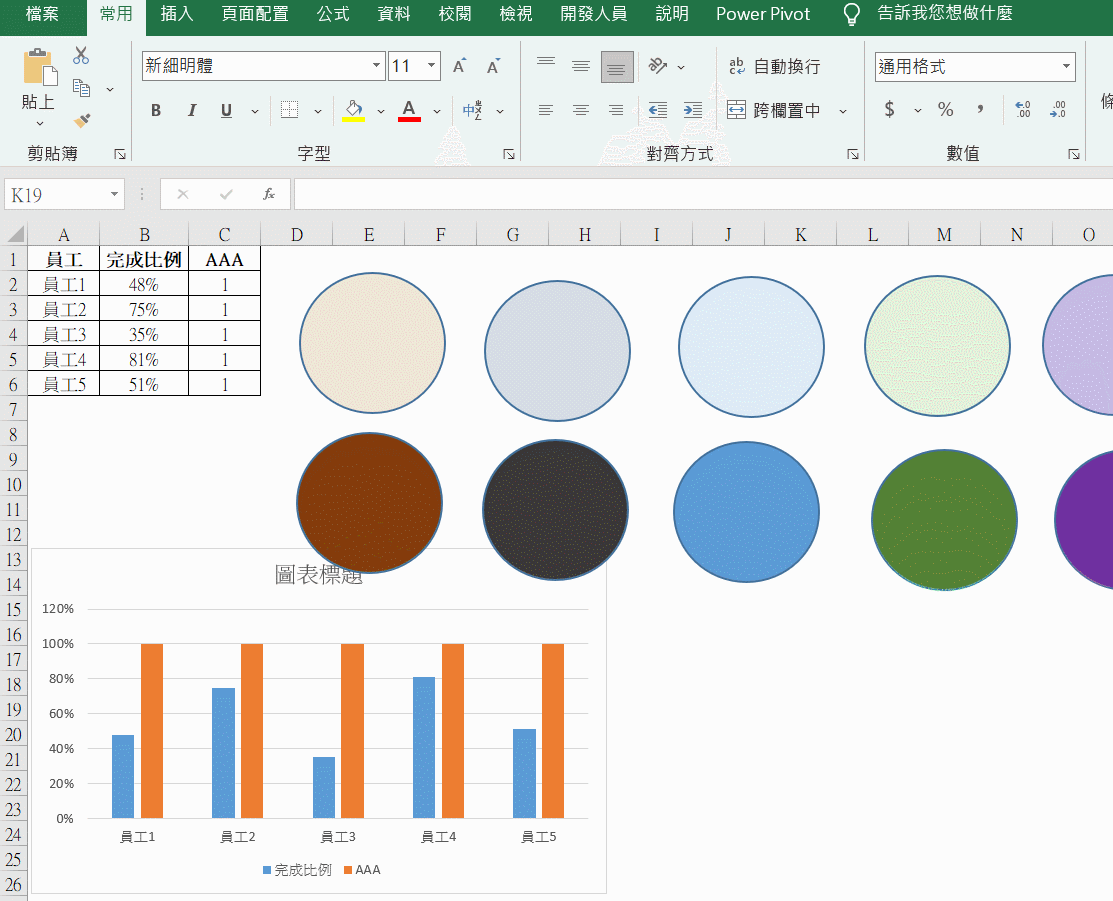Increase indent in the alignment group

pyautogui.click(x=693, y=110)
